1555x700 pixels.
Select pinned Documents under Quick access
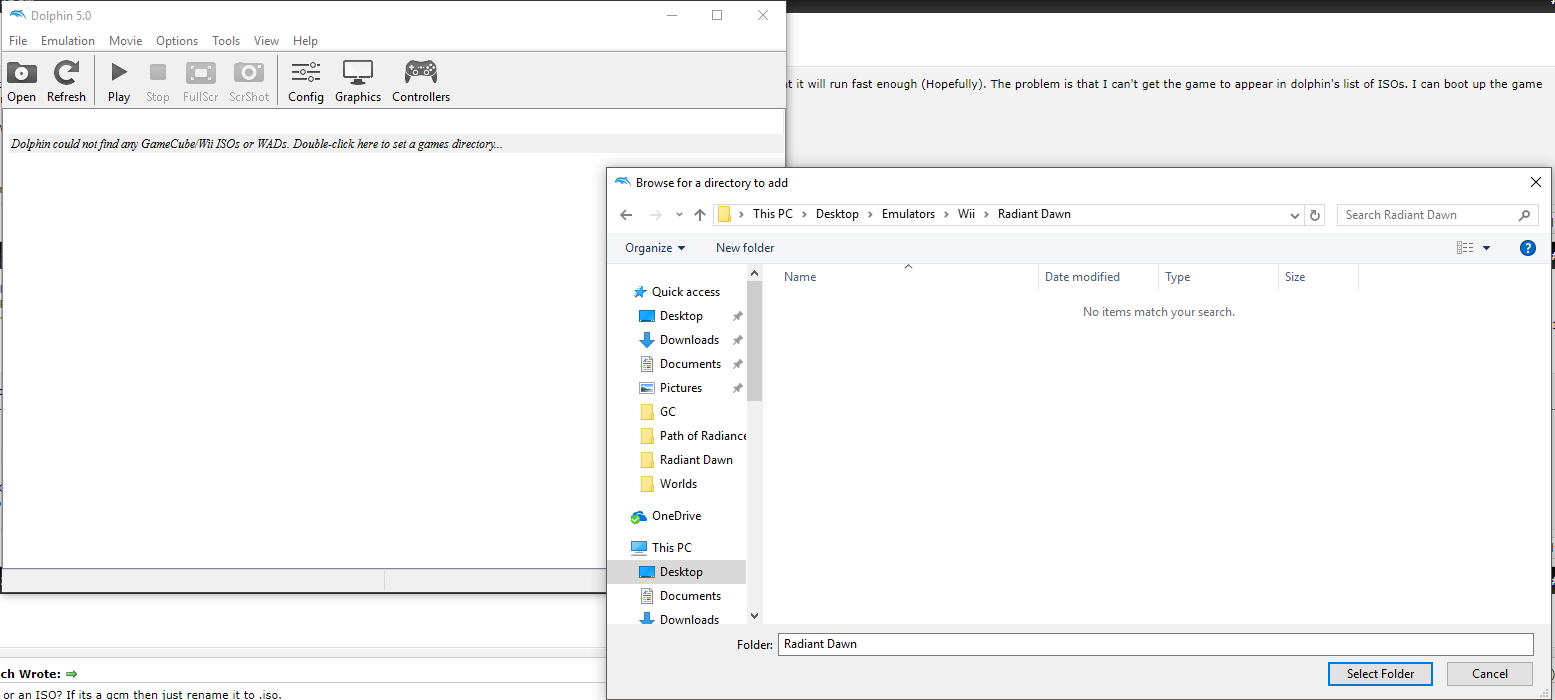(x=690, y=364)
